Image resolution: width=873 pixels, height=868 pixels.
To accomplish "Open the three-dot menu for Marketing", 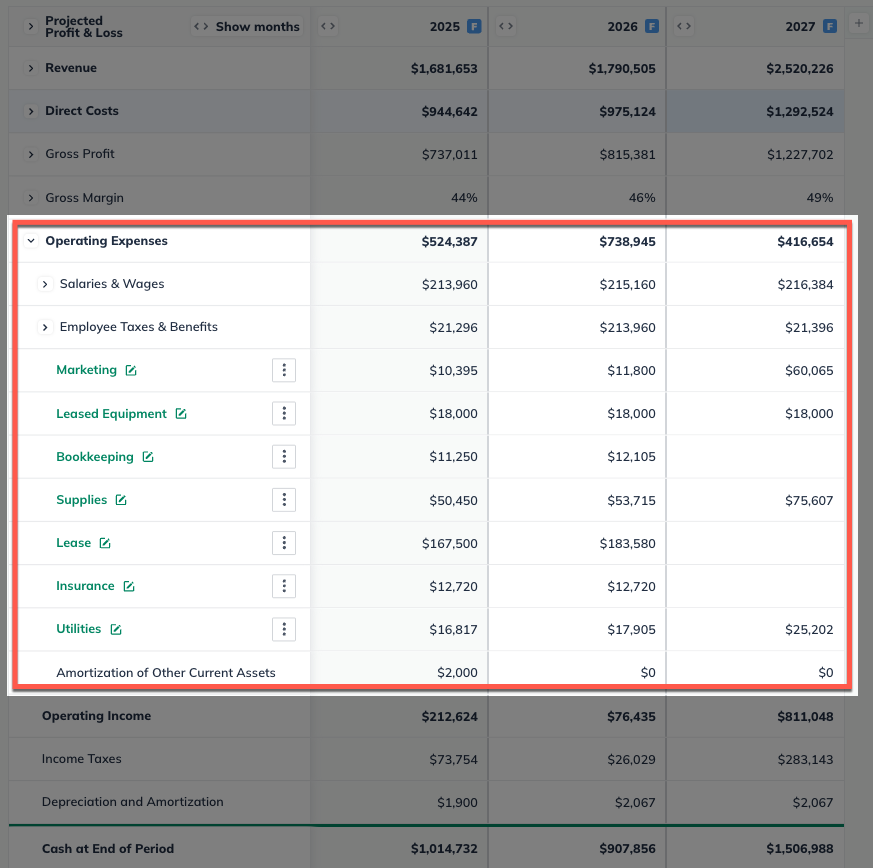I will [284, 370].
